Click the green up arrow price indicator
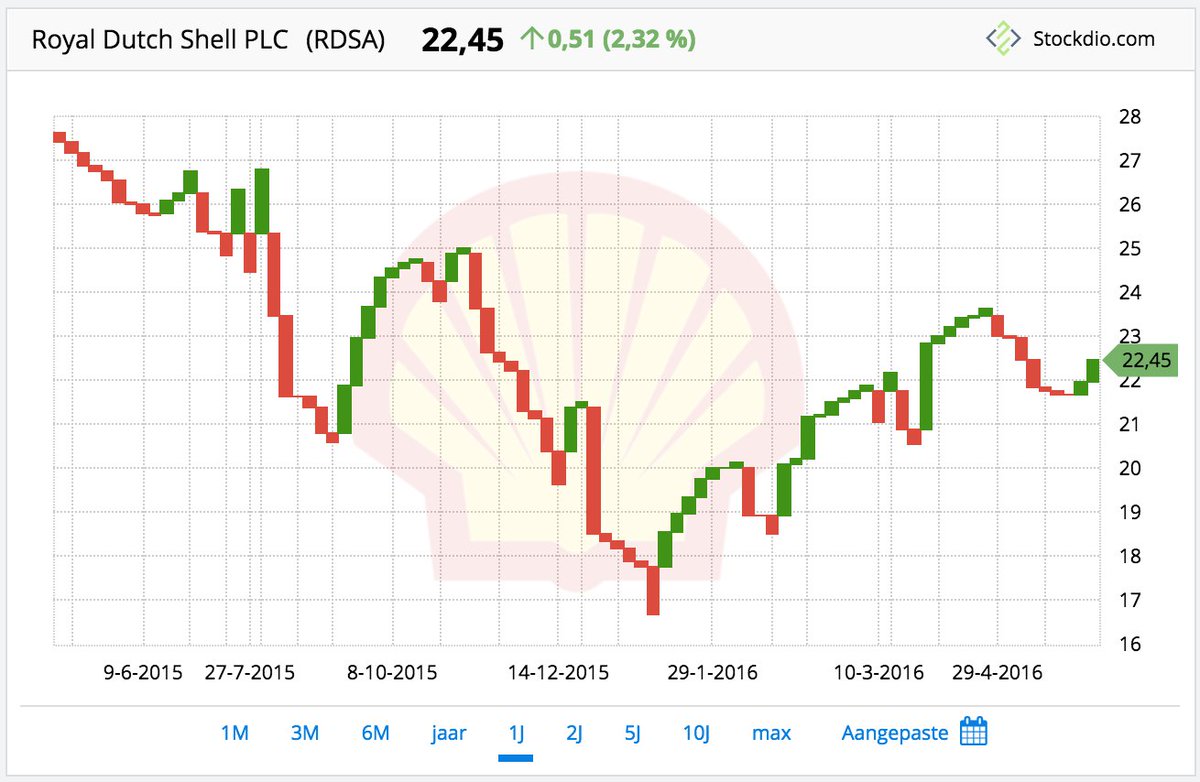This screenshot has width=1200, height=782. point(530,39)
